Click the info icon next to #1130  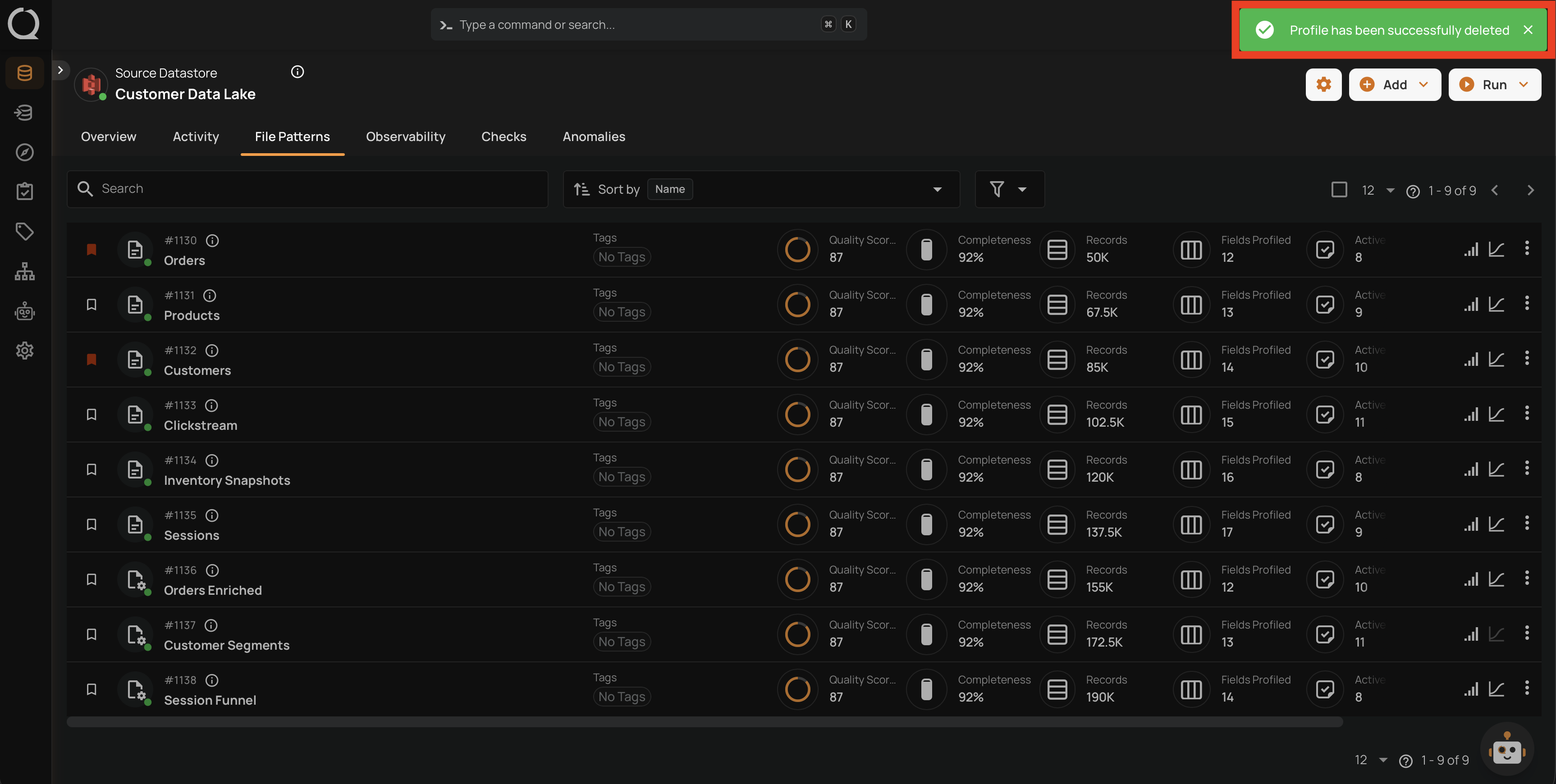point(212,241)
